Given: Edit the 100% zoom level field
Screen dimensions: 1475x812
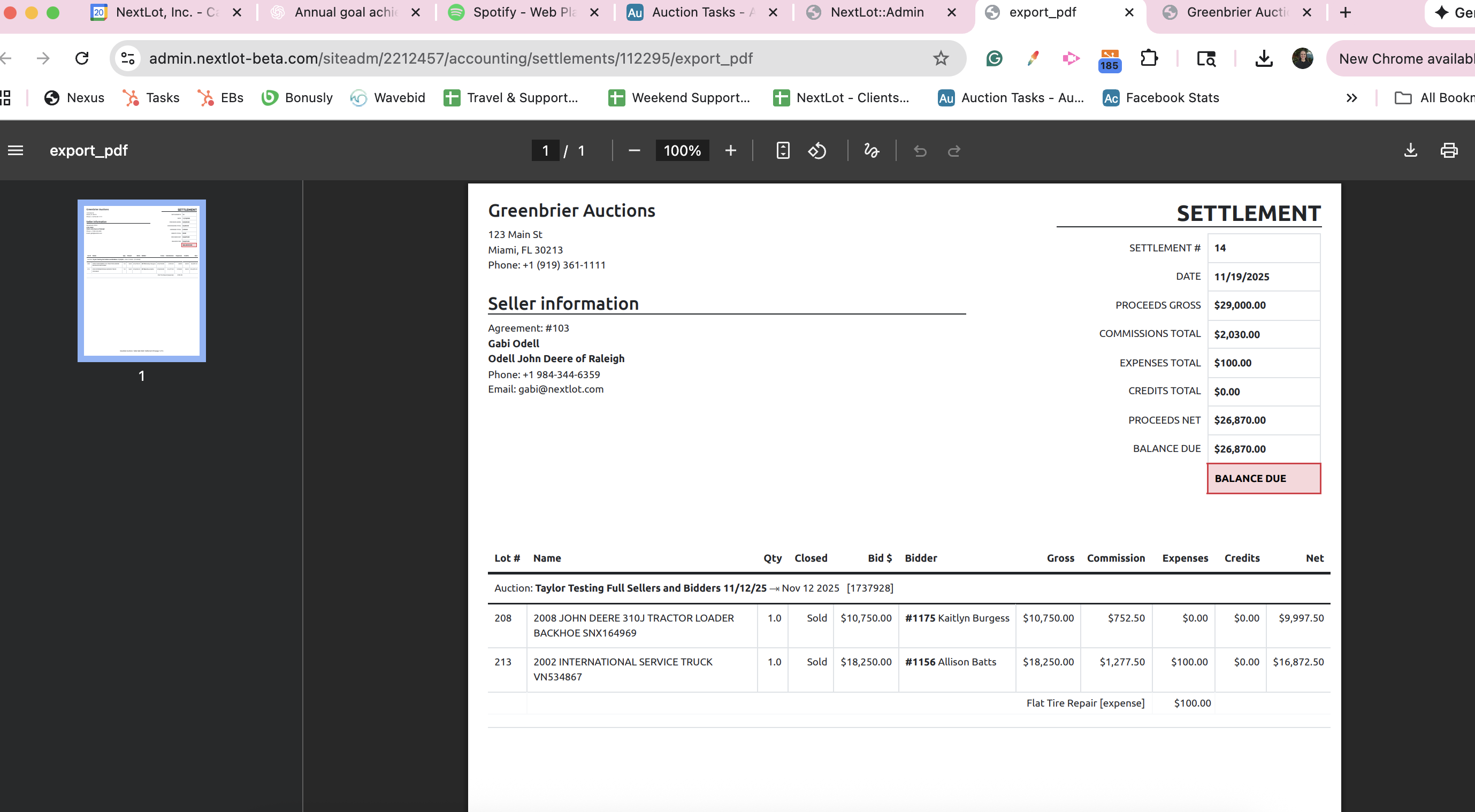Looking at the screenshot, I should click(x=682, y=151).
